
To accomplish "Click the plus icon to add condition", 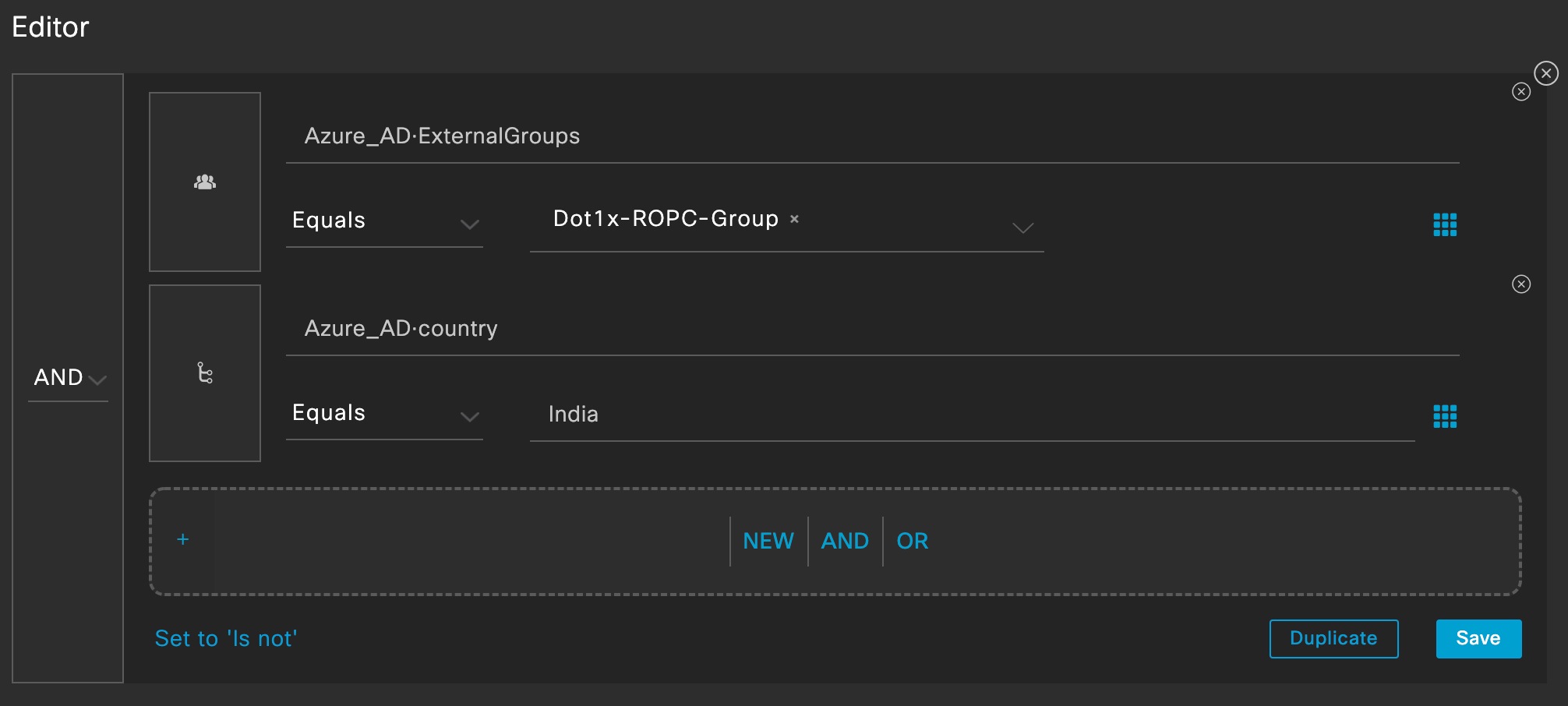I will [182, 539].
